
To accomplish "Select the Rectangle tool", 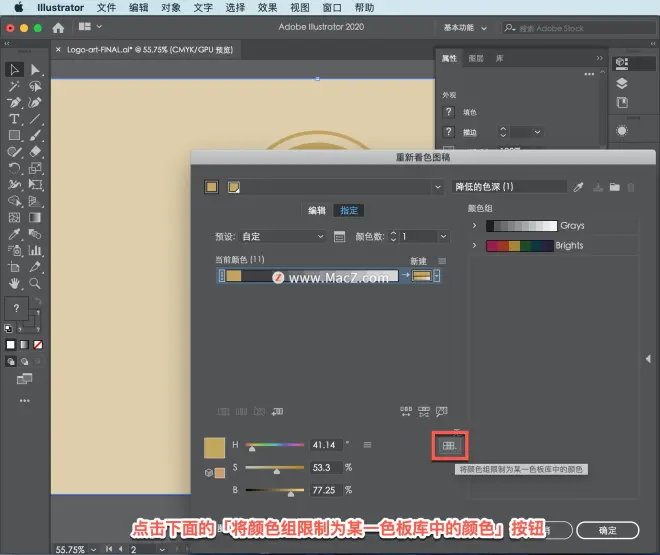I will [14, 135].
